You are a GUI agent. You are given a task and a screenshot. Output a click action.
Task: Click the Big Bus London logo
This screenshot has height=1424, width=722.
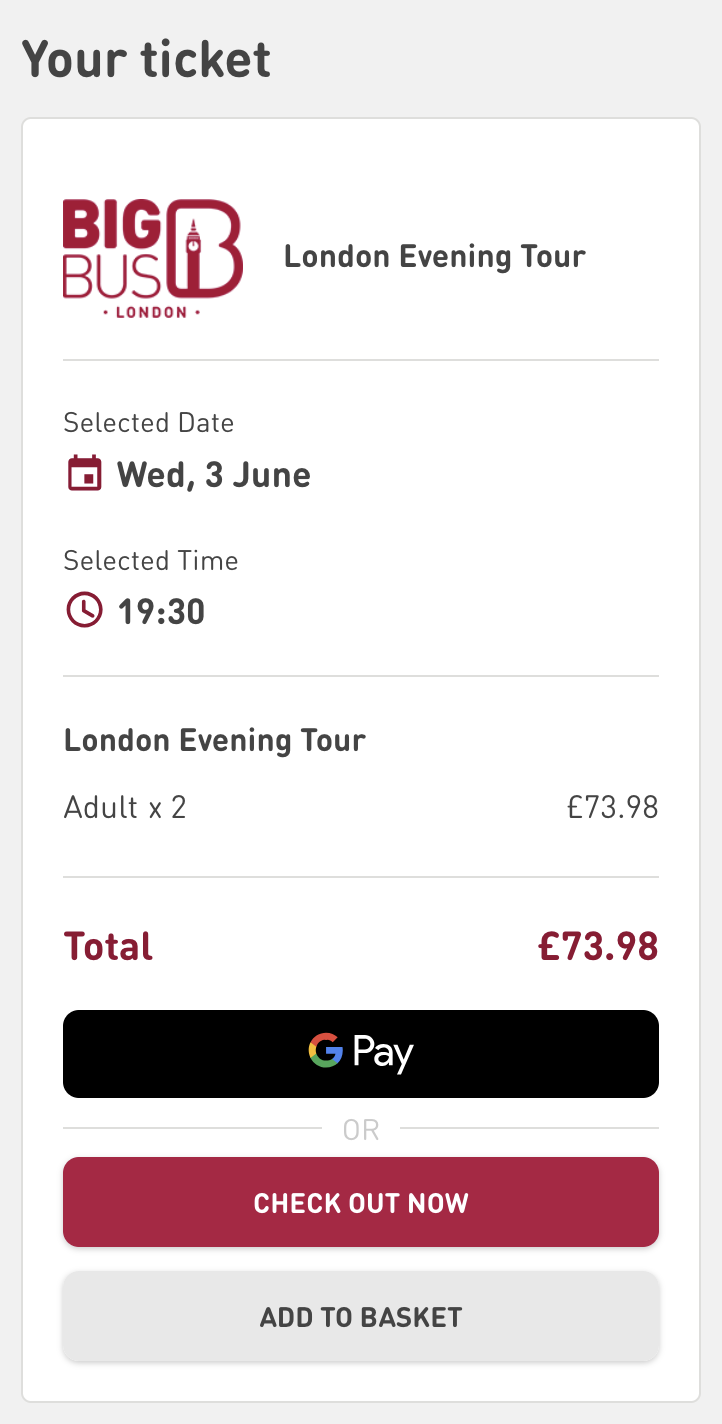[152, 258]
